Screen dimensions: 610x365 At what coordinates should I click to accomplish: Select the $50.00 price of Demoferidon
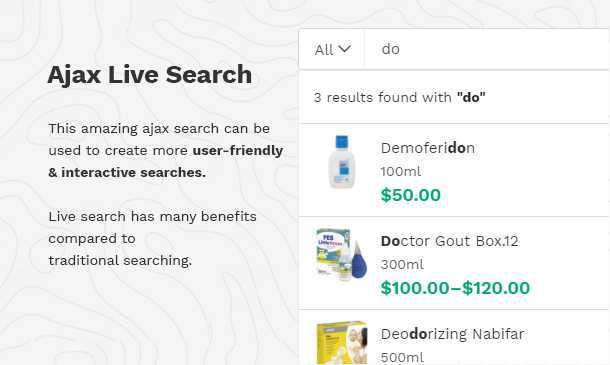pos(410,195)
